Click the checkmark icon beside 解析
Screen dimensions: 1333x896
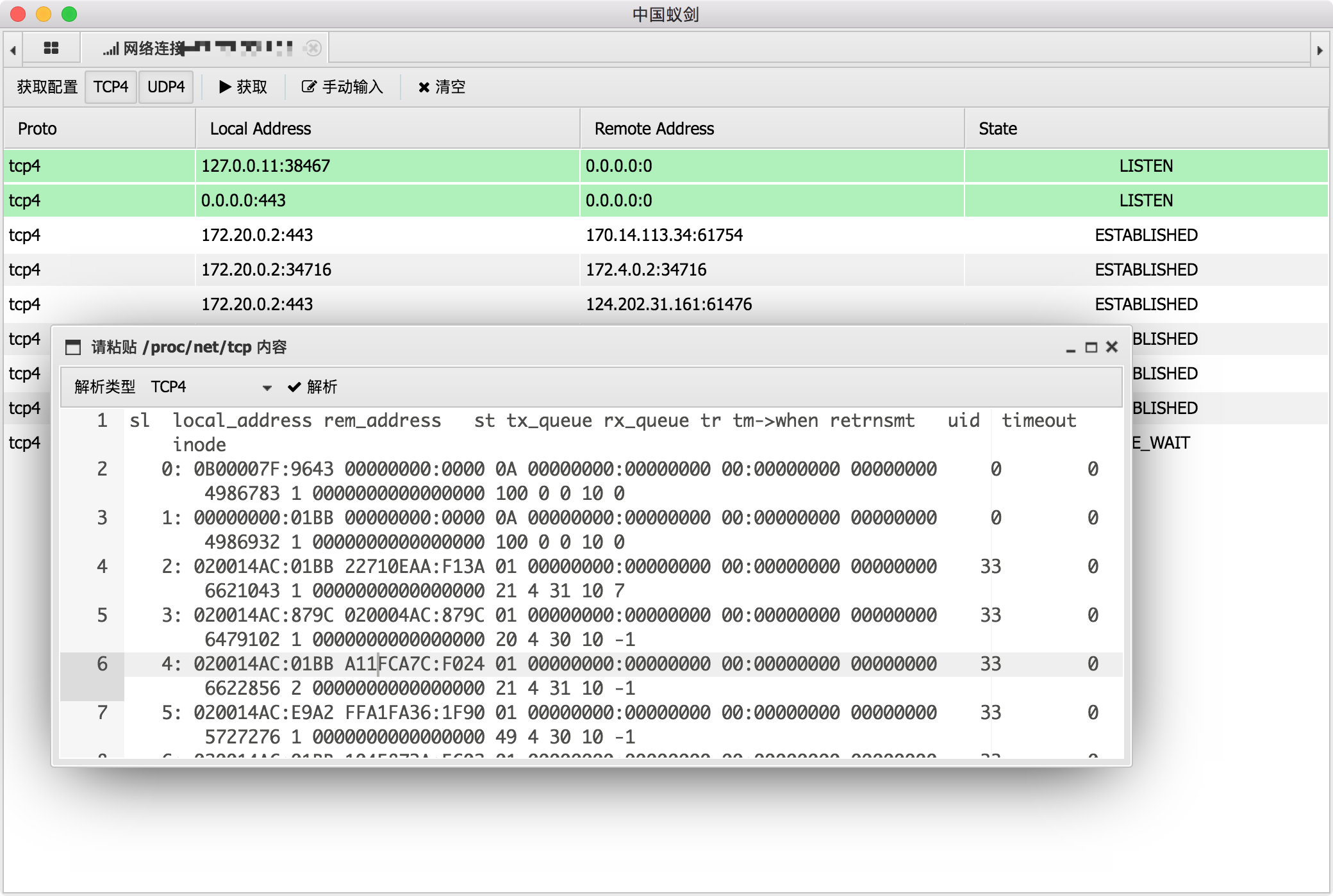click(294, 387)
